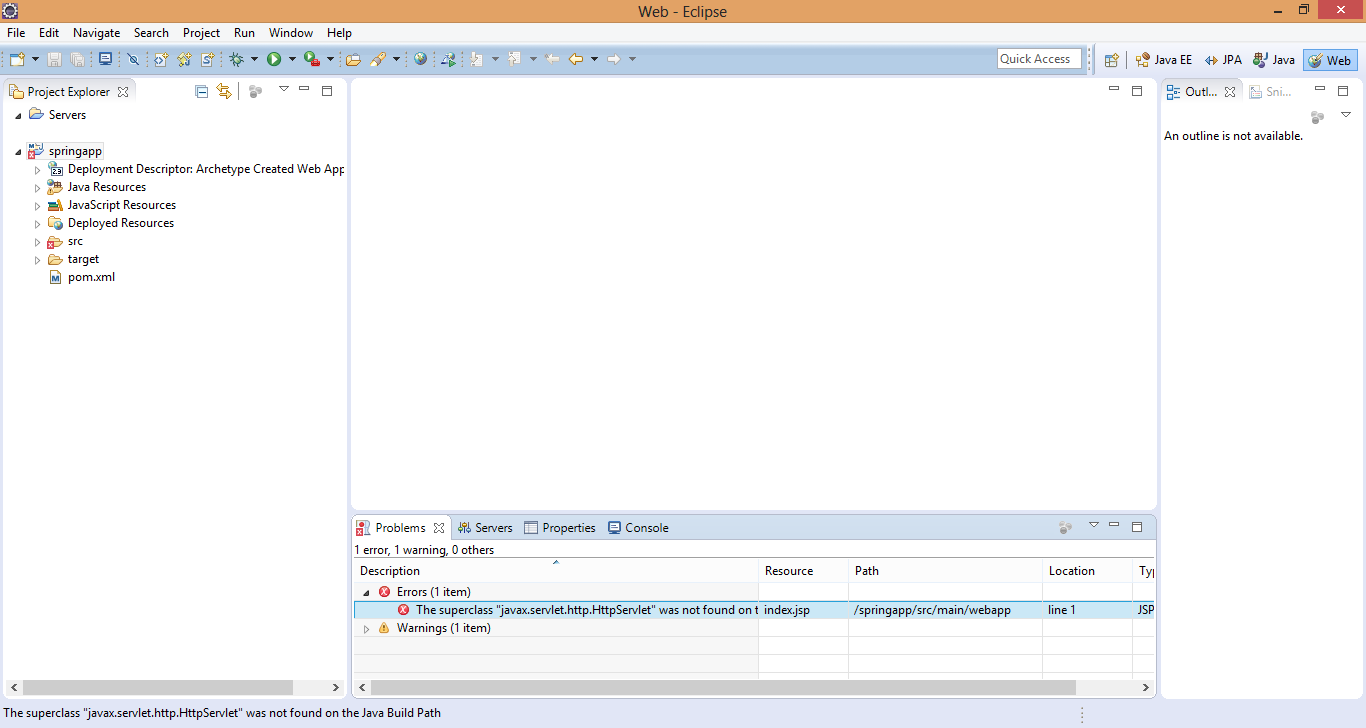
Task: Click the Back navigation arrow
Action: [576, 59]
